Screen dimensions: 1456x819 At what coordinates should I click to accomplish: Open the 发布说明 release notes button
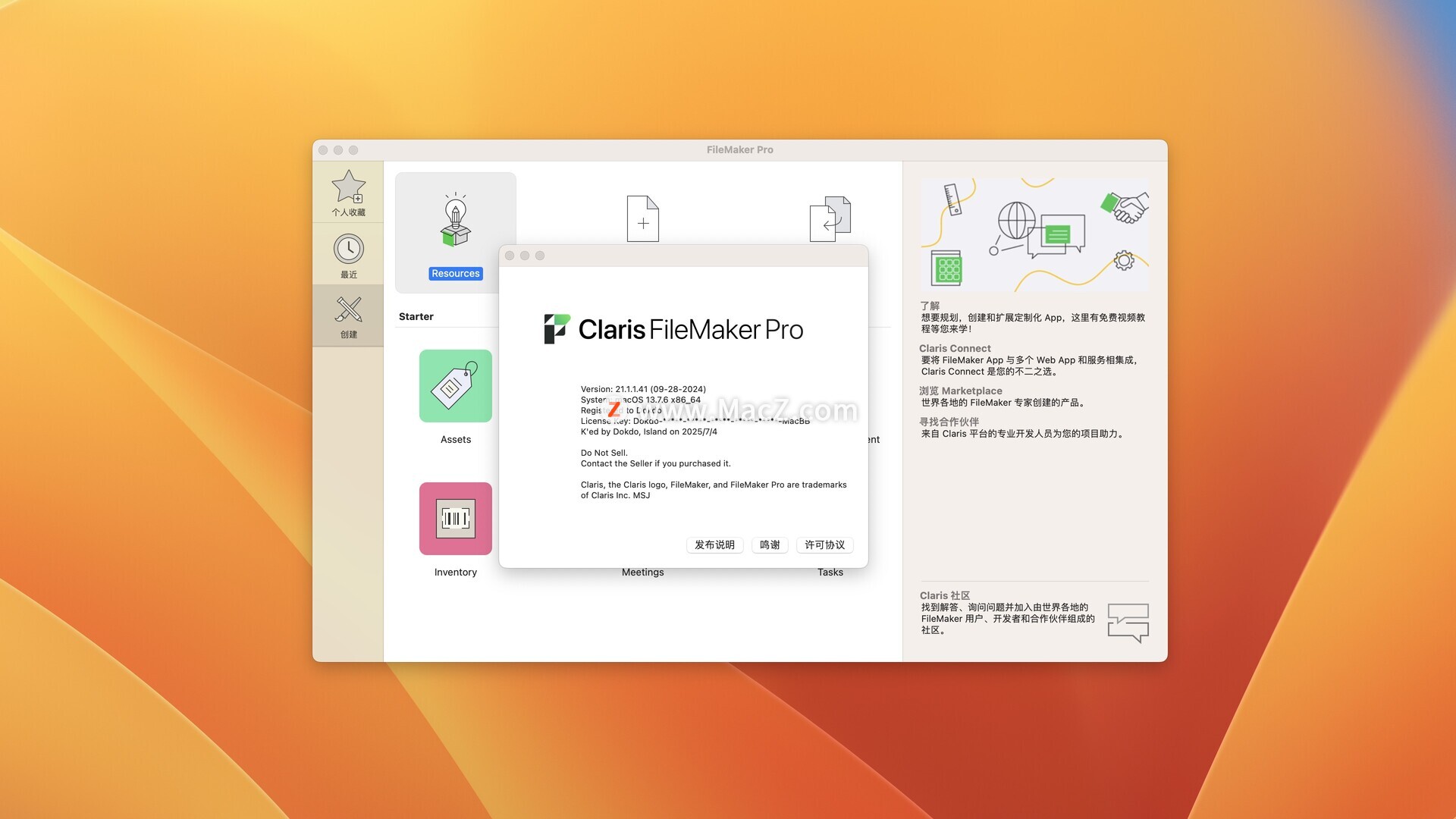point(714,545)
